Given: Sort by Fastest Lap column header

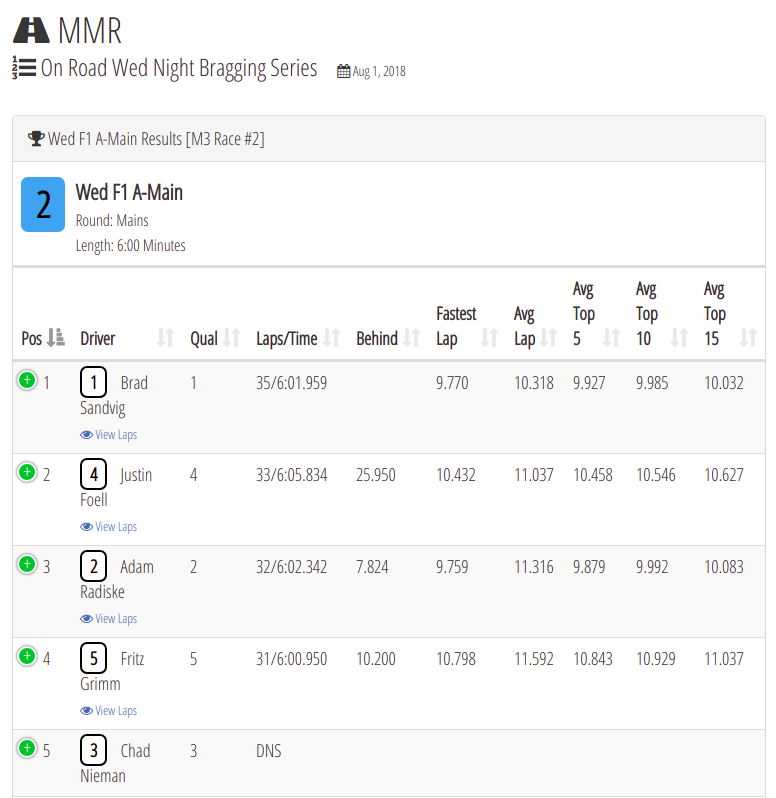Looking at the screenshot, I should (467, 326).
